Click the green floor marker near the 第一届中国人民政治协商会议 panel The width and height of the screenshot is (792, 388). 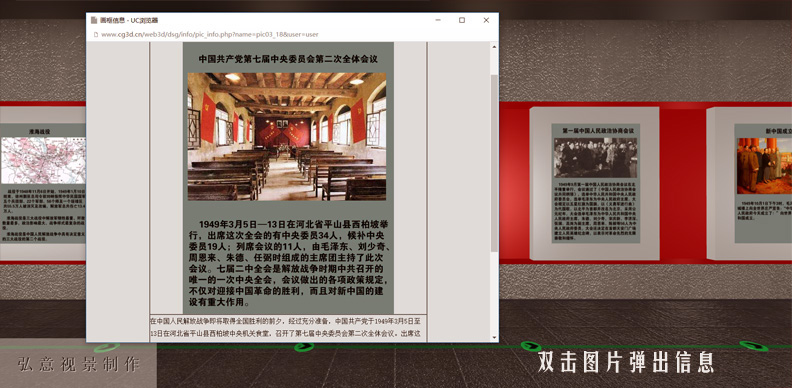tap(530, 346)
